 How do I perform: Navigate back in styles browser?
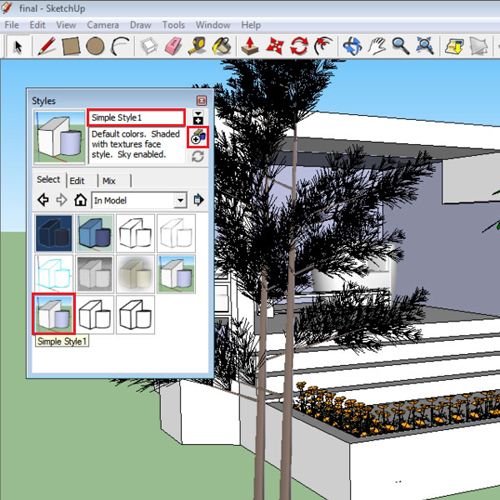(43, 200)
